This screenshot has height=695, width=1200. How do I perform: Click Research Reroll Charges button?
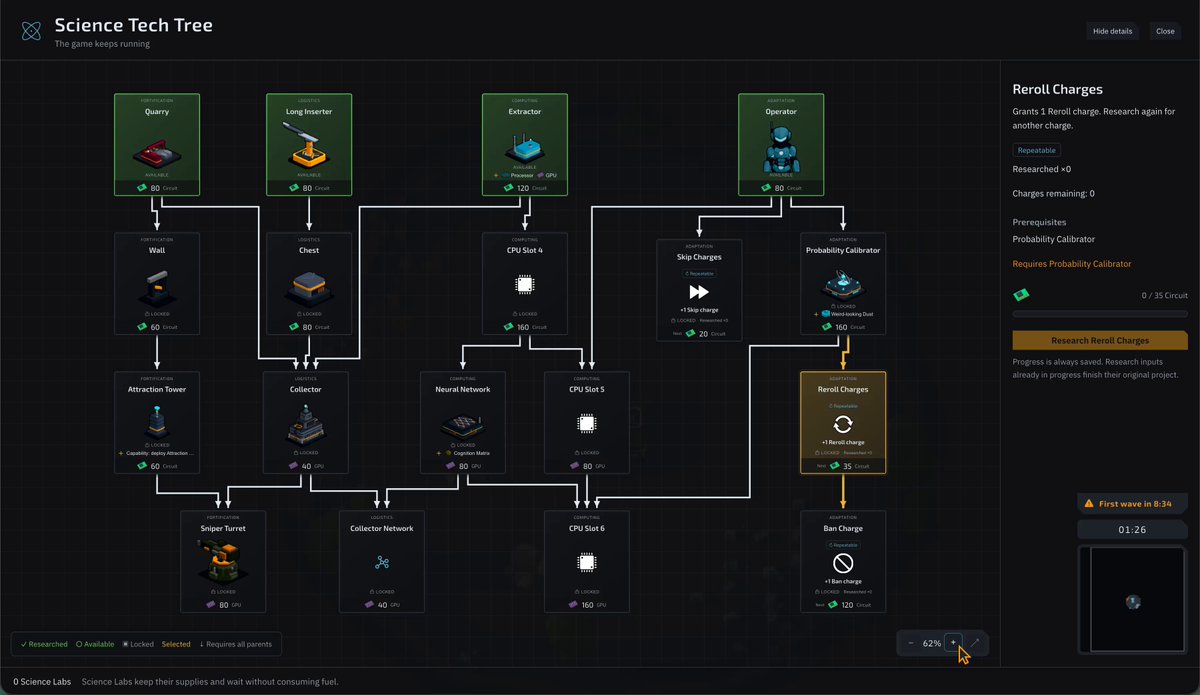point(1100,341)
